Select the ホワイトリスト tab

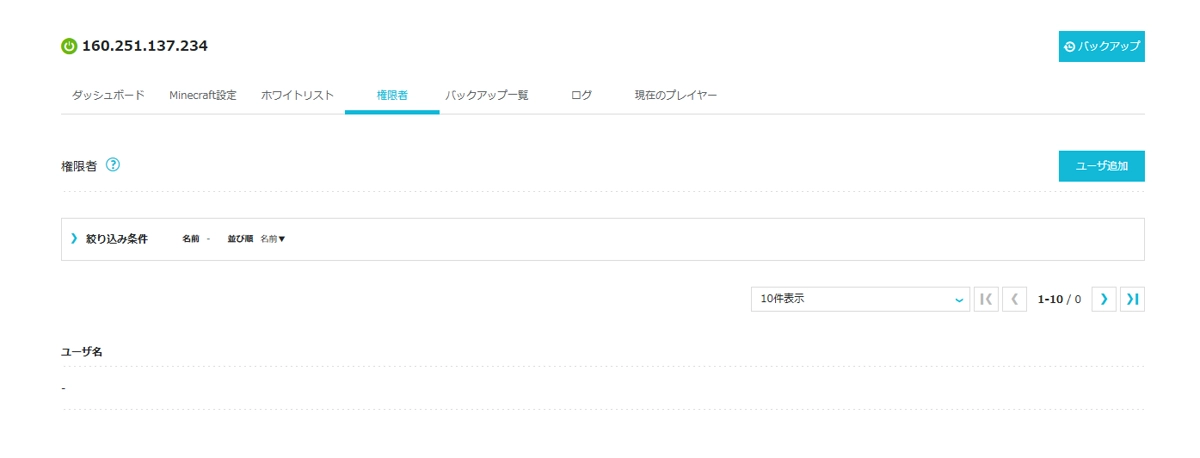(x=297, y=95)
